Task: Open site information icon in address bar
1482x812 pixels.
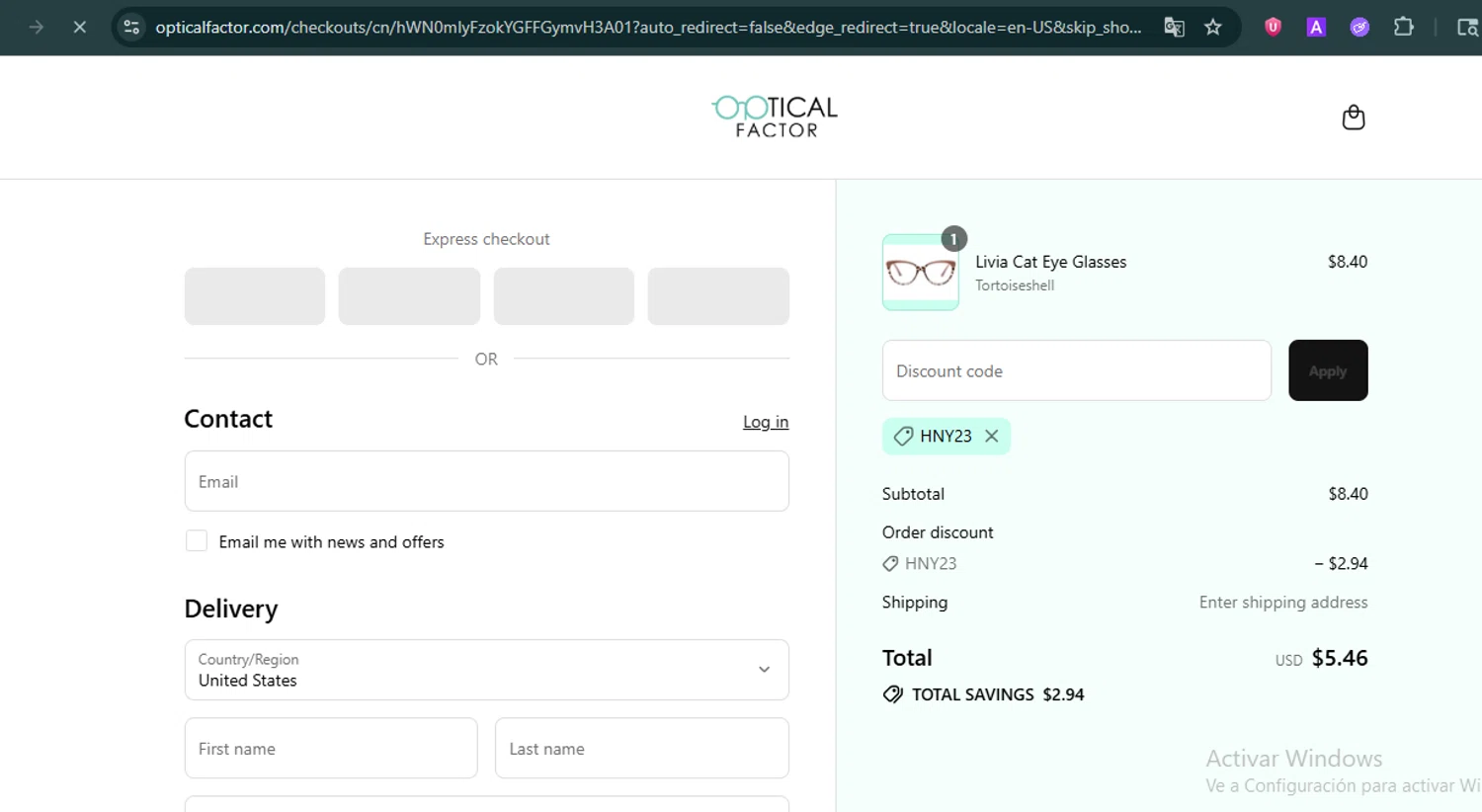Action: point(131,27)
